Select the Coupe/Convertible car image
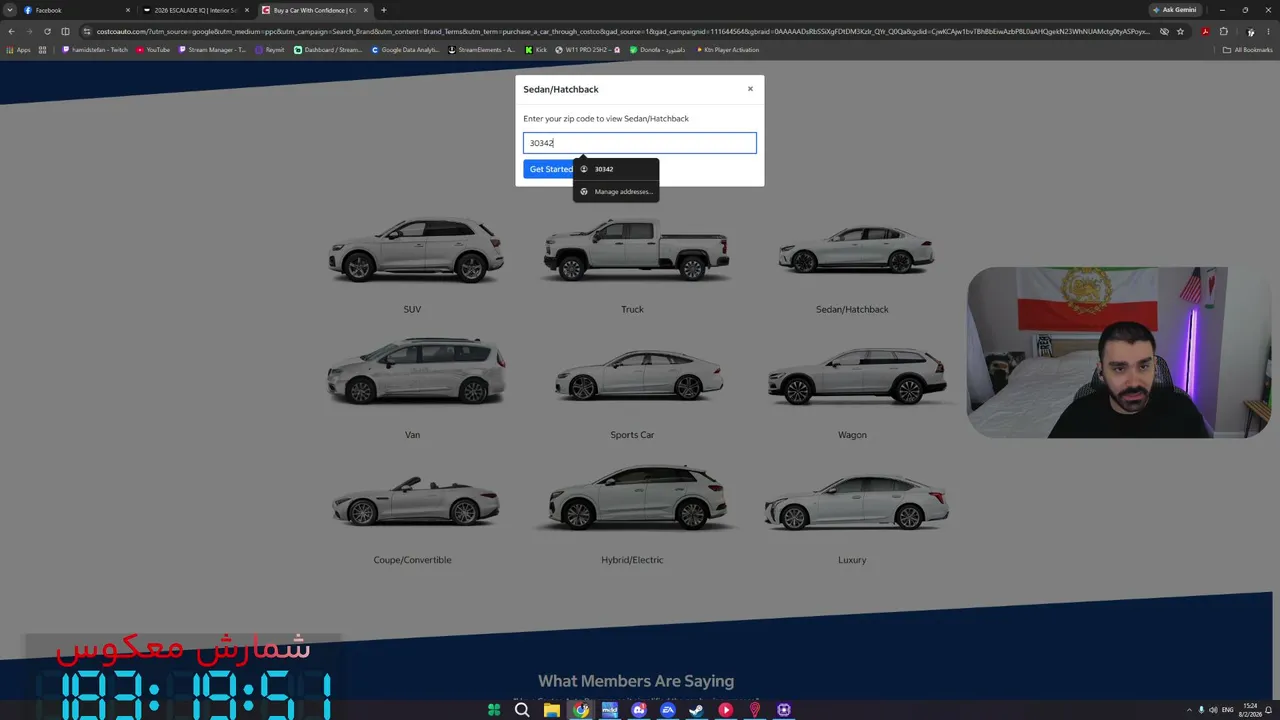Screen dimensions: 1280x720 416,500
